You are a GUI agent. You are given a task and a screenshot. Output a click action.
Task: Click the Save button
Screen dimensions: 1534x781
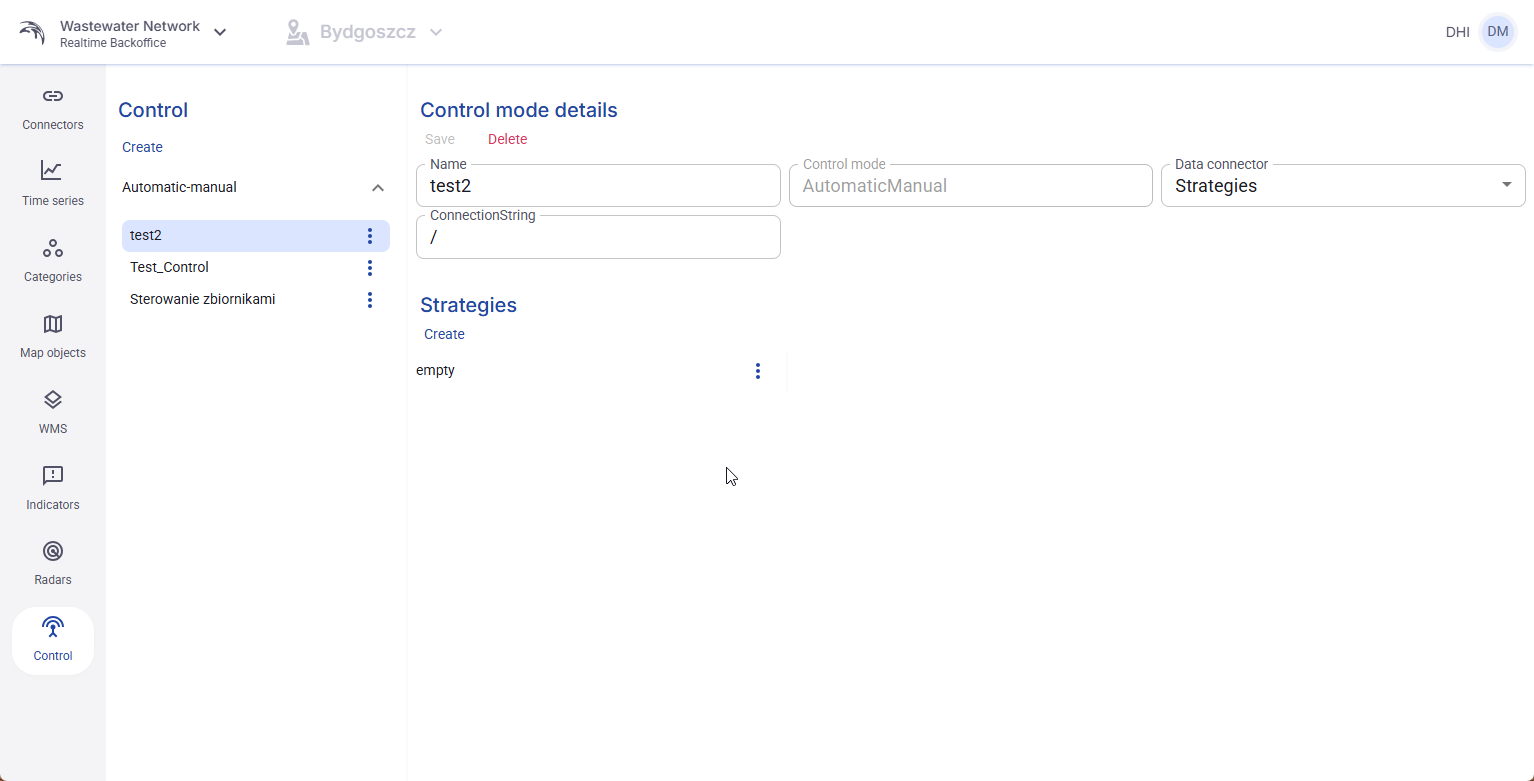coord(440,139)
